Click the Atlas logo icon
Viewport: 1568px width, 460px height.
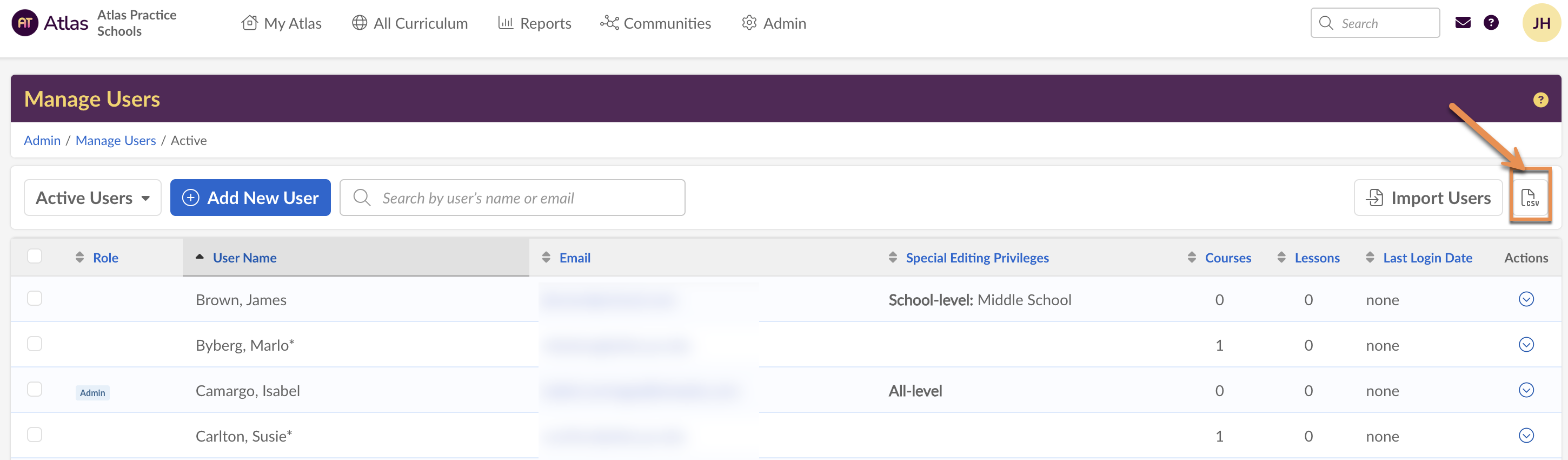(25, 23)
